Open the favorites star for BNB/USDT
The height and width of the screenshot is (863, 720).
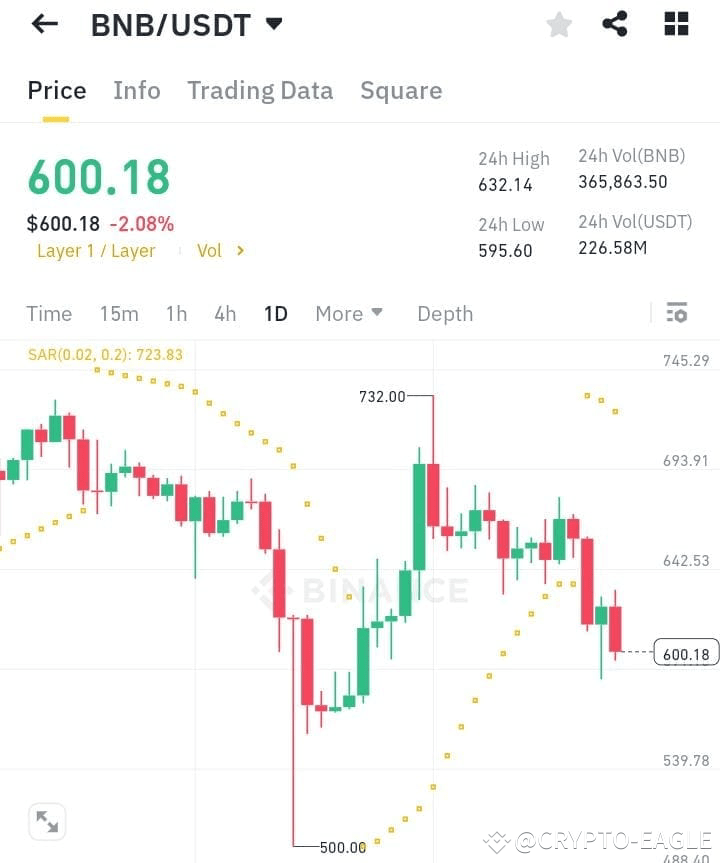(558, 25)
